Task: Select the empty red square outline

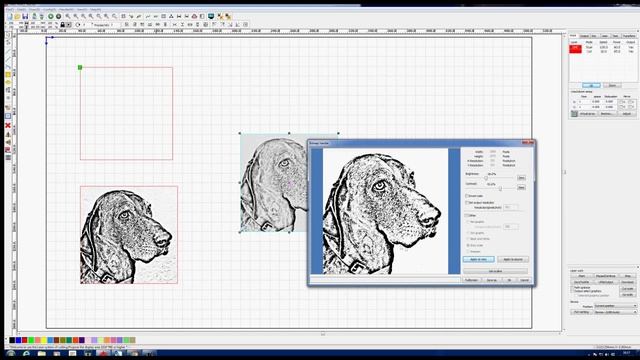Action: (126, 113)
